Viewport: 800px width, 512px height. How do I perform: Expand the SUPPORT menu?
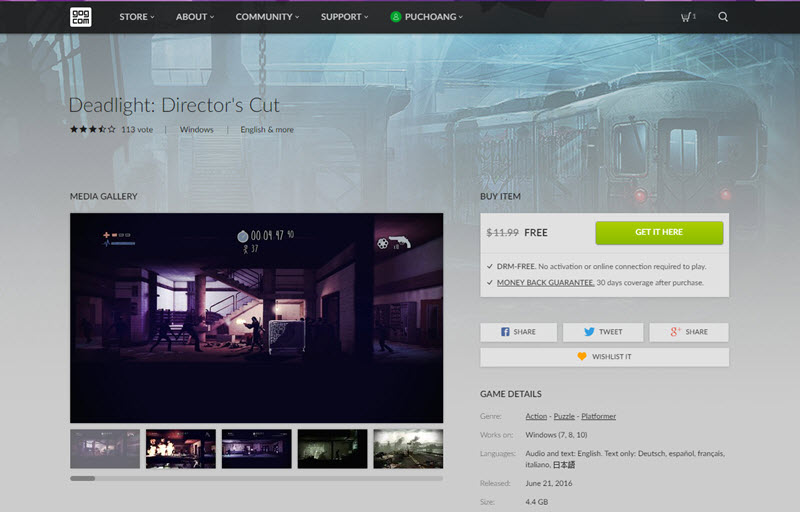tap(344, 17)
